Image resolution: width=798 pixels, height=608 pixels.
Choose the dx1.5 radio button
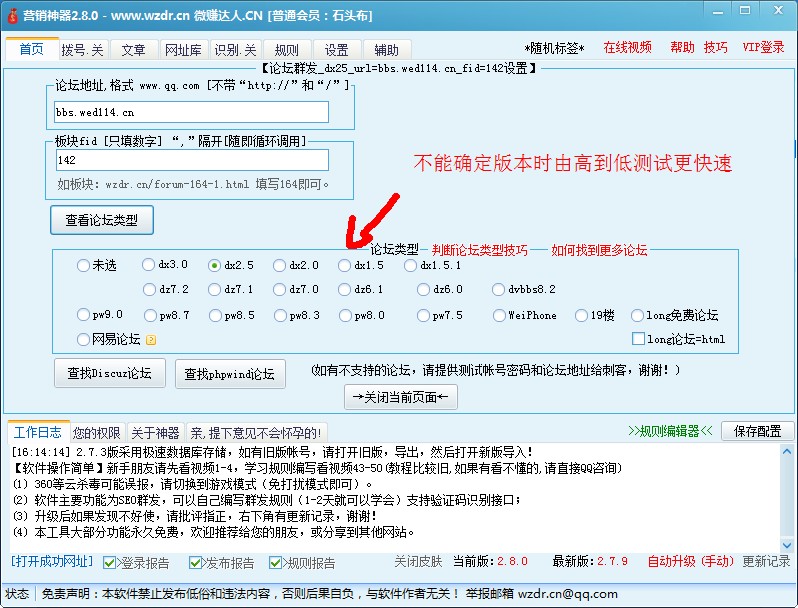tap(361, 265)
